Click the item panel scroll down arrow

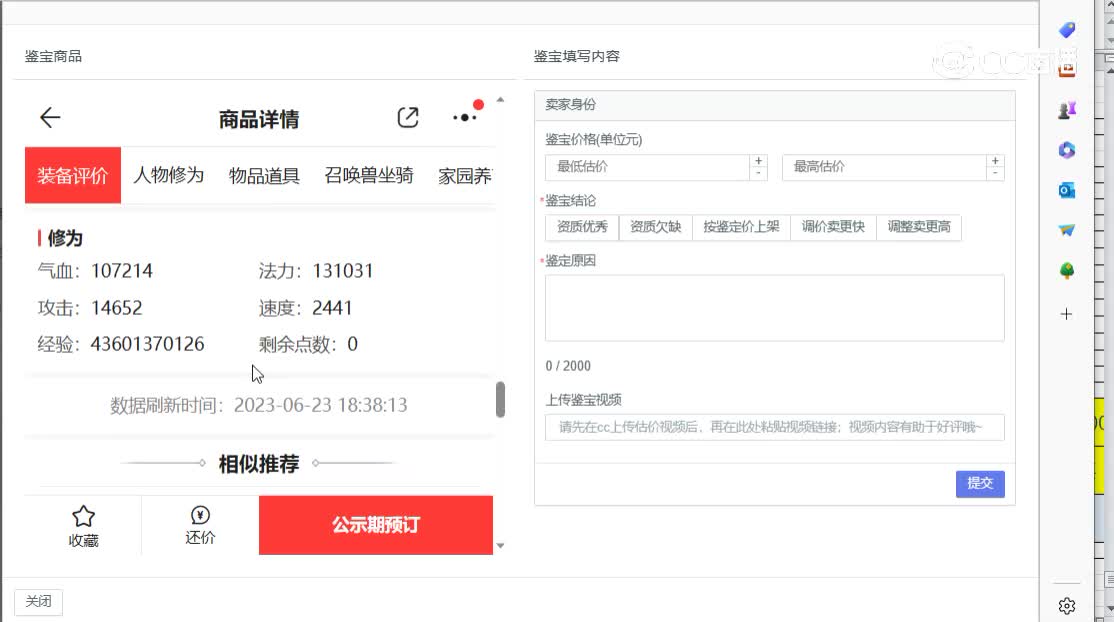point(500,546)
